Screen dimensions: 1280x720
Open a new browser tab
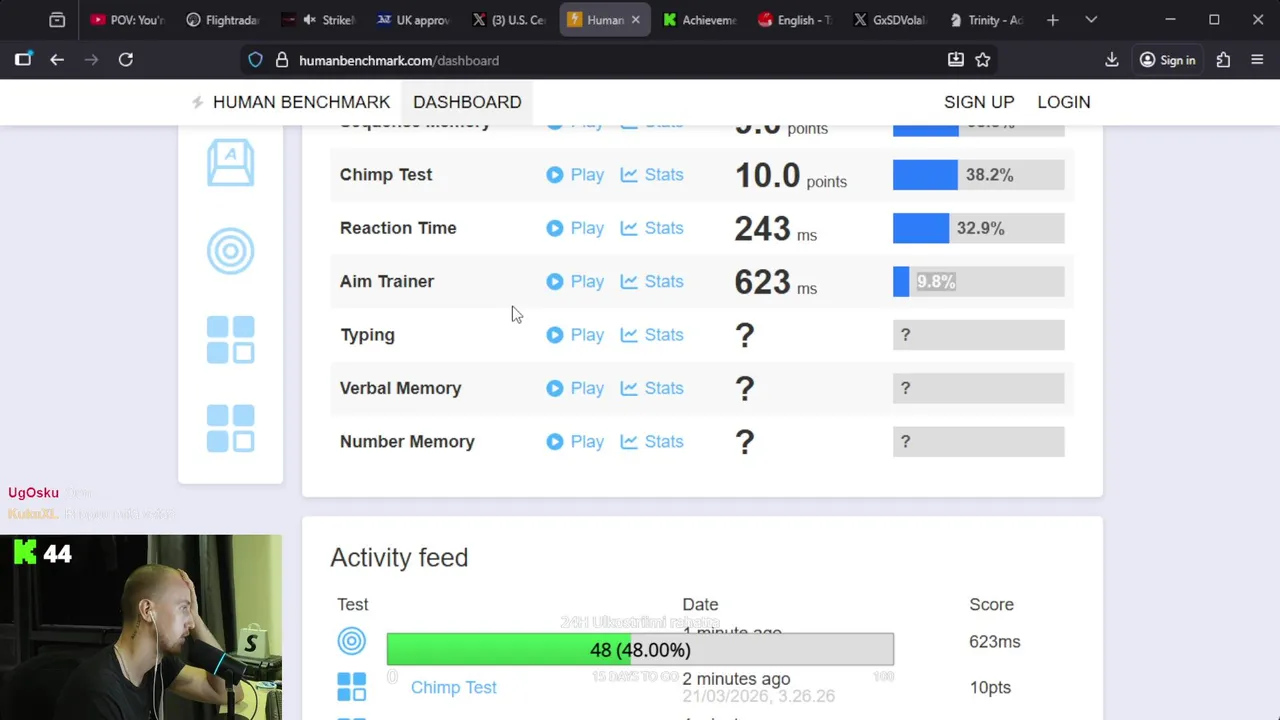1052,20
